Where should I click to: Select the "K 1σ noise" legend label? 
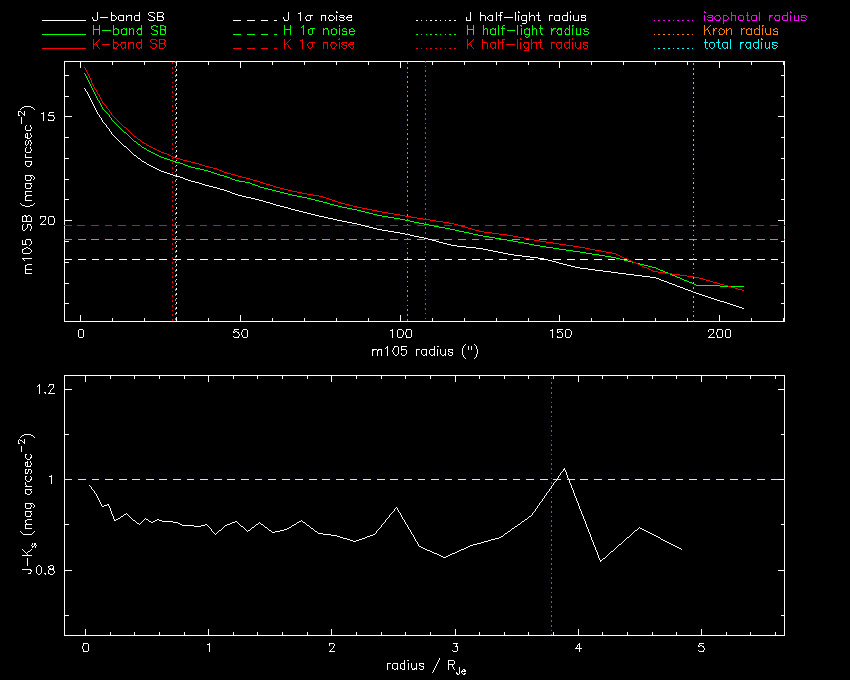(x=315, y=46)
